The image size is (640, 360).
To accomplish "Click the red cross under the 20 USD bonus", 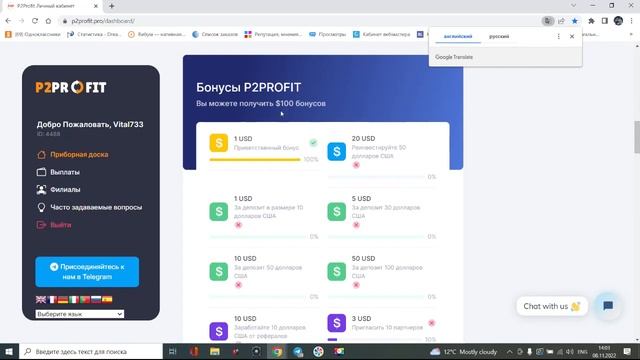I will pyautogui.click(x=356, y=165).
